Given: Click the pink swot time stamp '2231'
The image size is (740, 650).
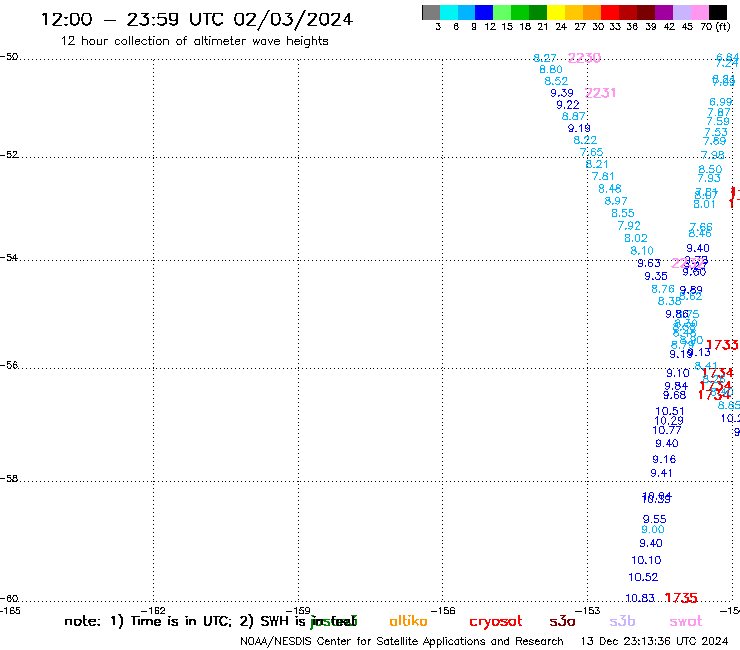Looking at the screenshot, I should click(x=600, y=93).
